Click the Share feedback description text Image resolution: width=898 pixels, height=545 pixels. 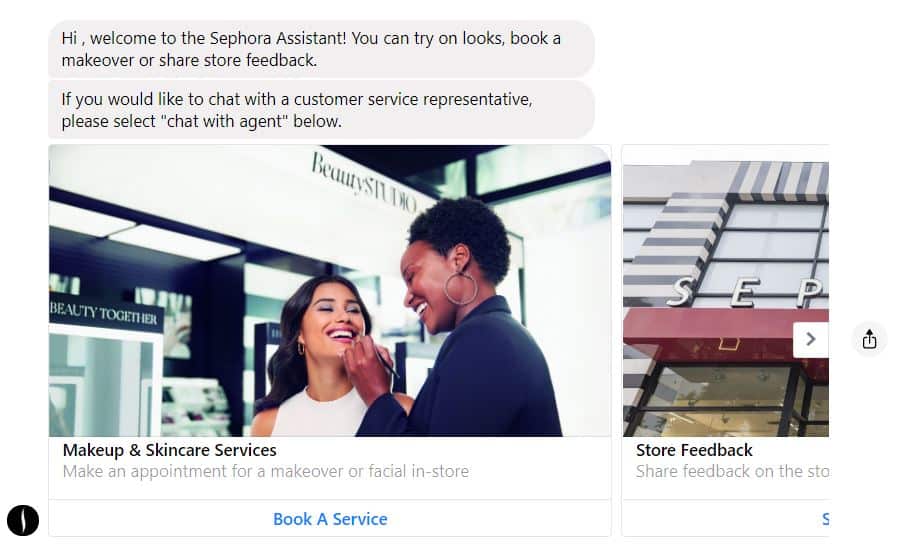(x=732, y=471)
